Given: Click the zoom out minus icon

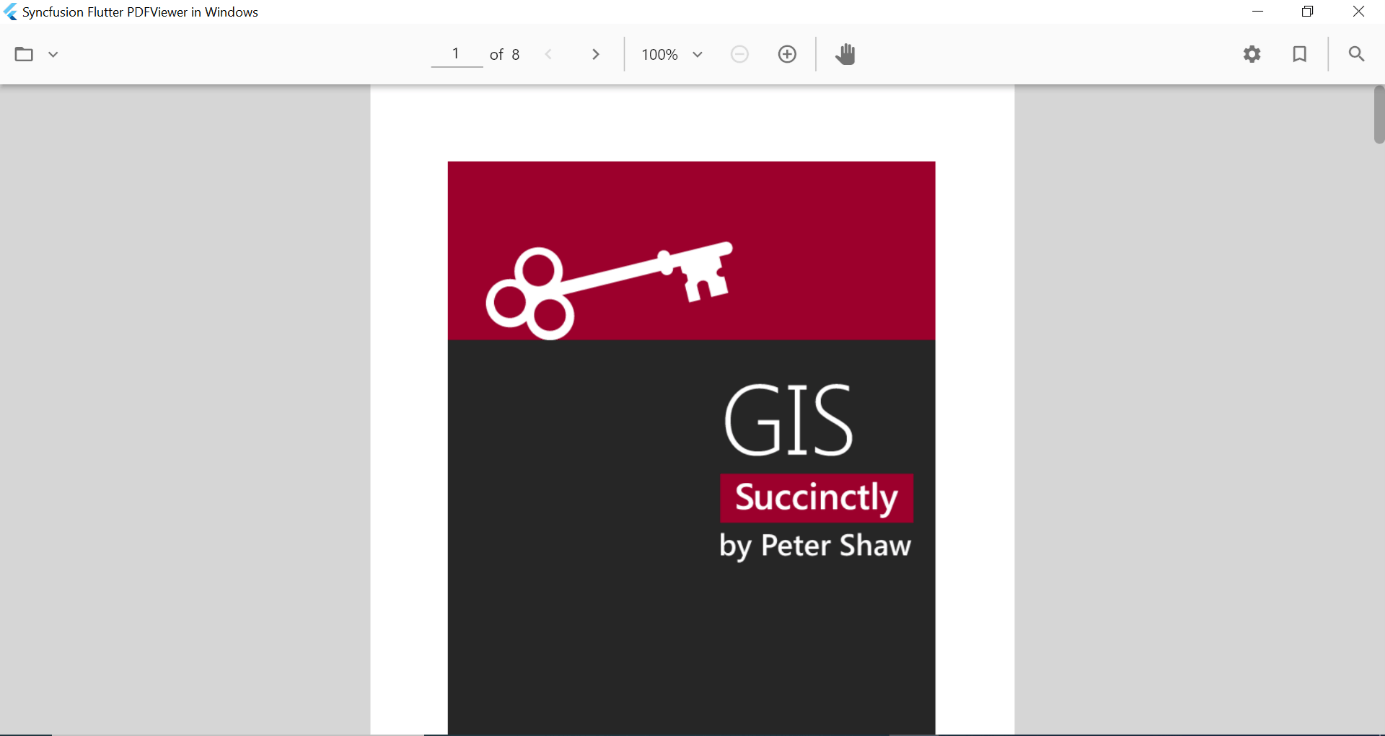Looking at the screenshot, I should click(740, 54).
